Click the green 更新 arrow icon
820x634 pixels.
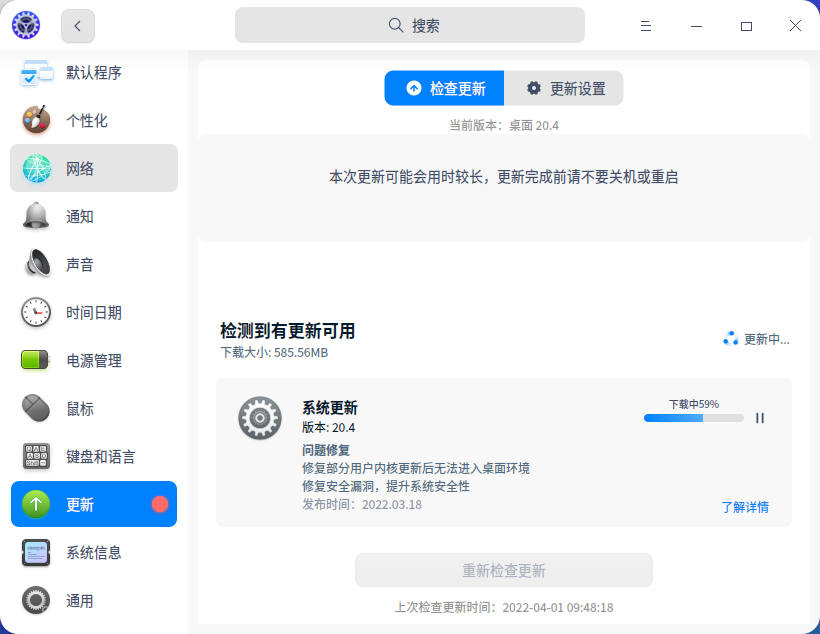click(36, 504)
